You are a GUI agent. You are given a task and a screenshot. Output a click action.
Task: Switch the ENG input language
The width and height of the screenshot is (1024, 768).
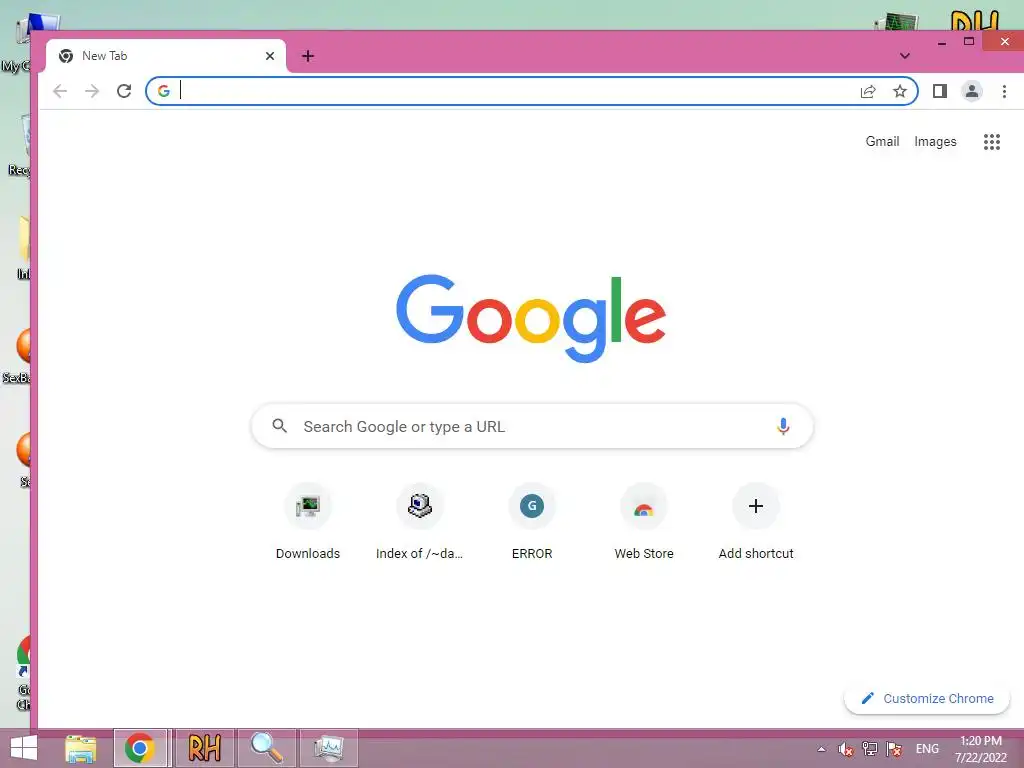927,749
